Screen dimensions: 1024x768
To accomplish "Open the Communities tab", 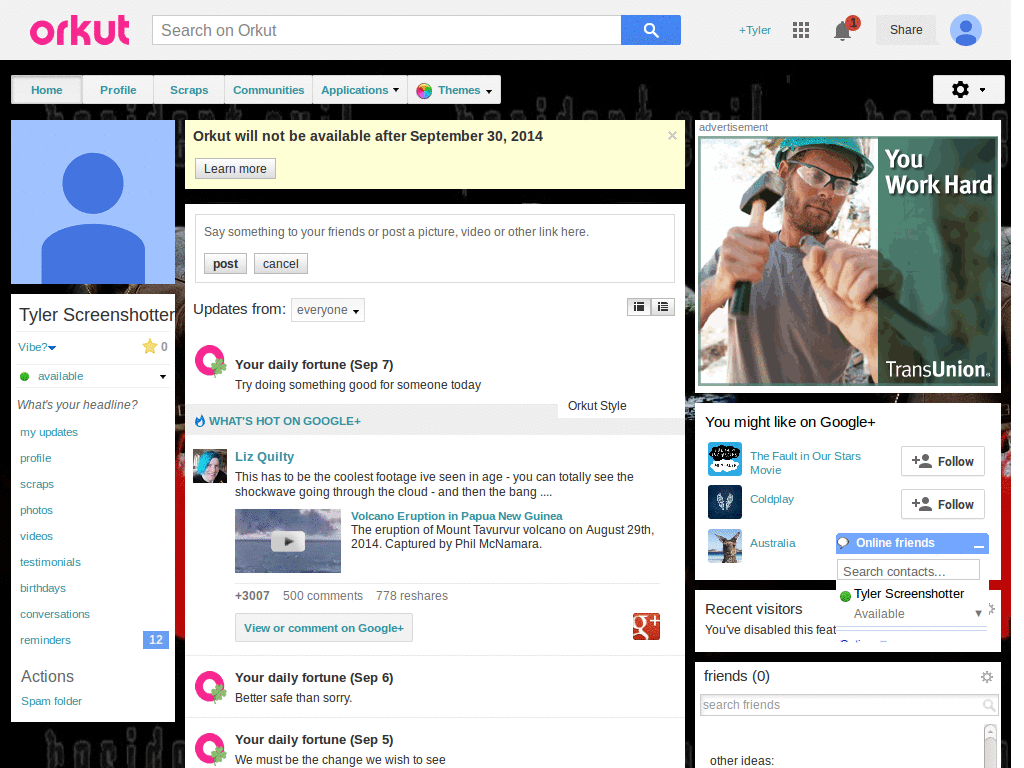I will 268,90.
